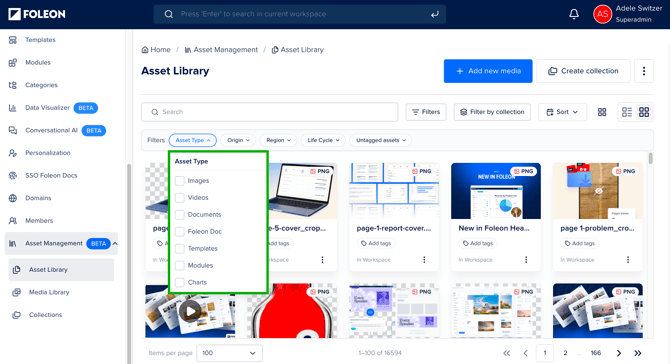Go to the last page of results
The image size is (670, 364).
point(638,353)
